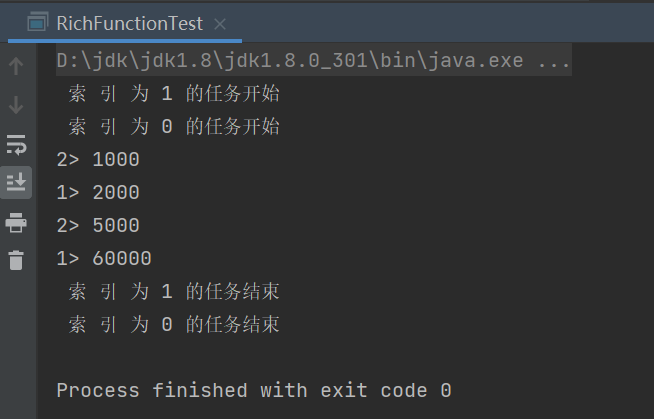Click the output line "1> 60000"
The height and width of the screenshot is (419, 654).
pos(104,258)
